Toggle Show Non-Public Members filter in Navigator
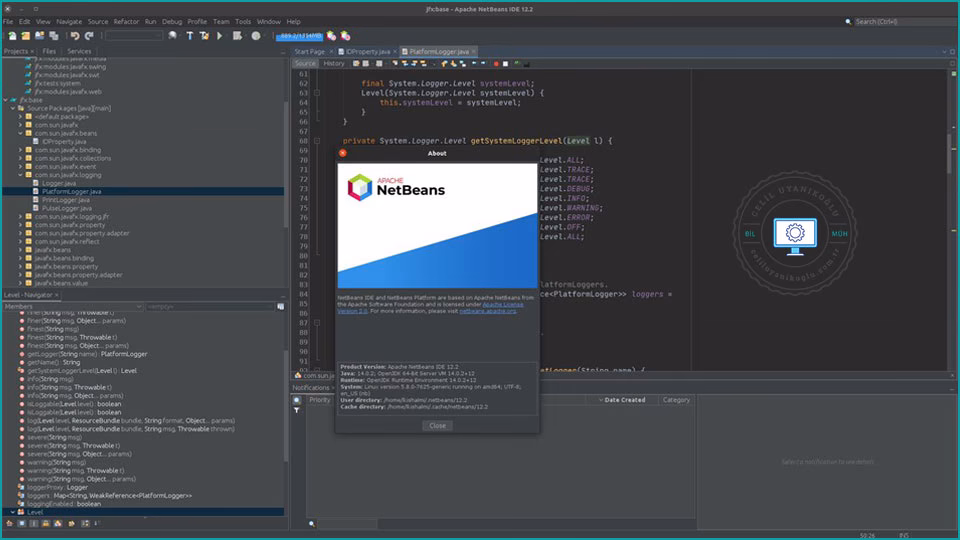This screenshot has height=540, width=960. tap(45, 523)
